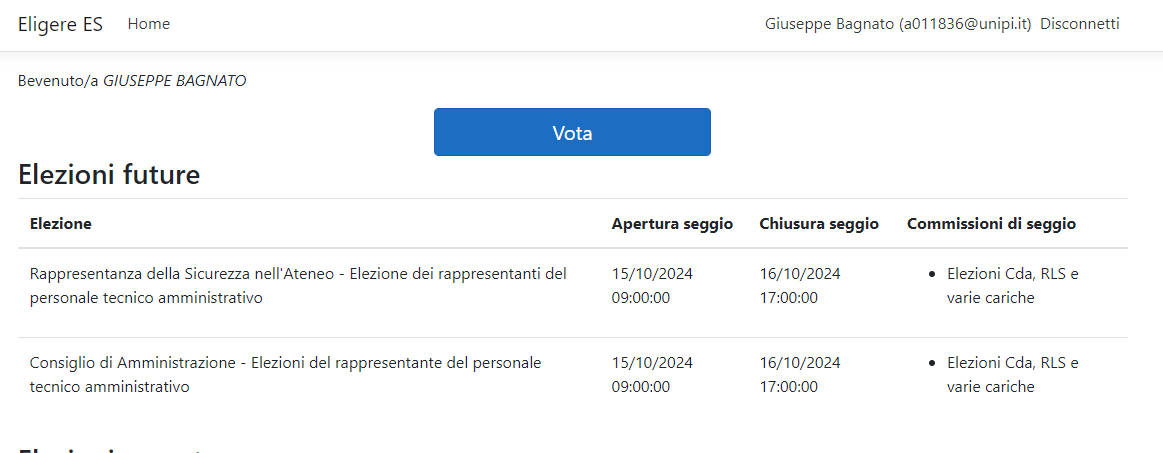This screenshot has width=1163, height=453.
Task: Click the Rappresentanza row's Elezioni Cda, RLS commission
Action: [1012, 285]
